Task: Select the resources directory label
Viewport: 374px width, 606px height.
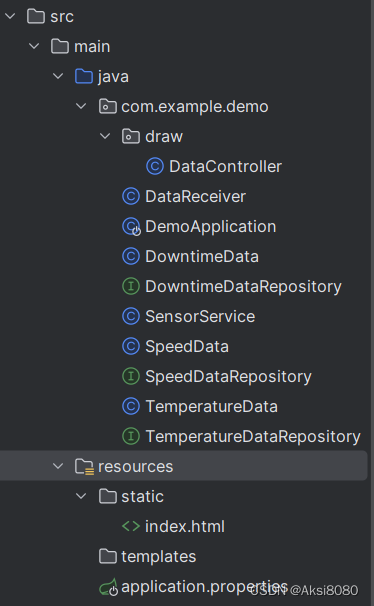Action: [x=136, y=466]
